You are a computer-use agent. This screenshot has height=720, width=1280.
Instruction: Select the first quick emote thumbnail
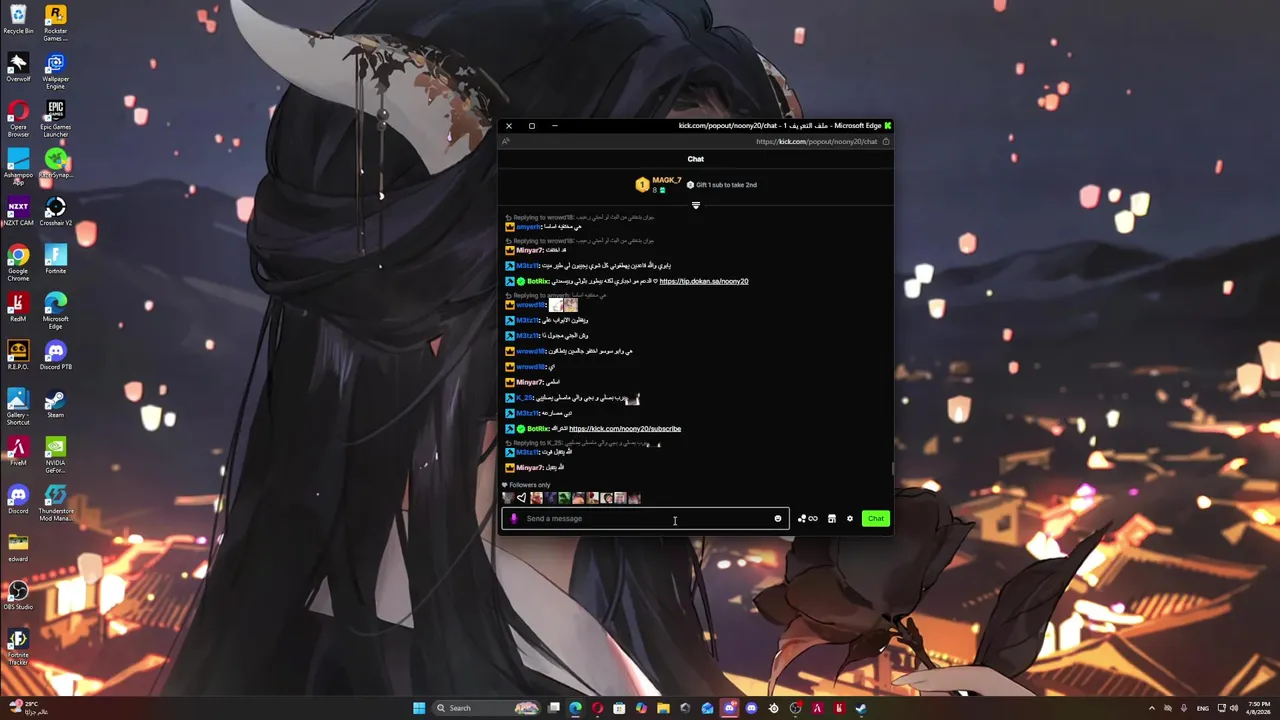coord(508,498)
